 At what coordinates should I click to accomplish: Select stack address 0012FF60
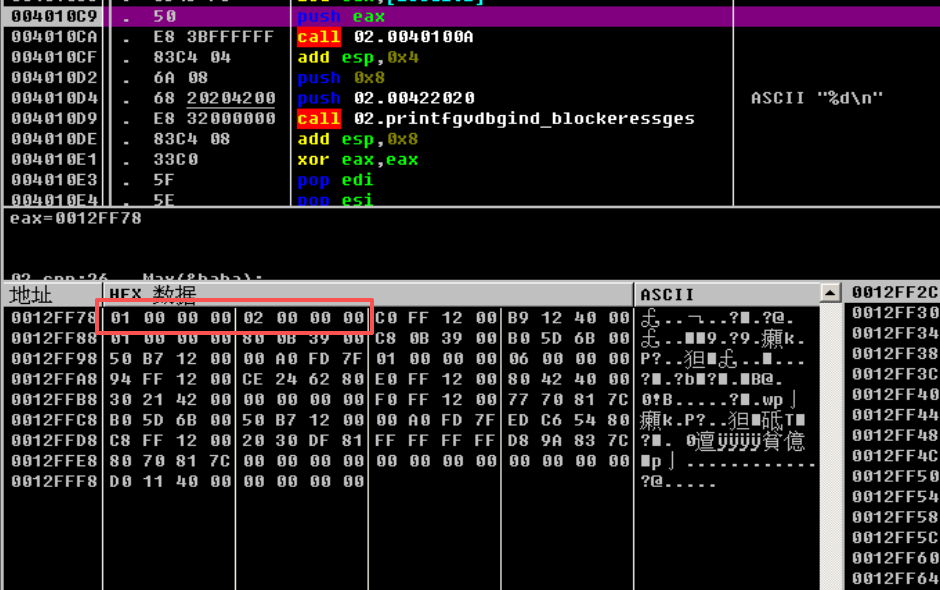tap(894, 558)
